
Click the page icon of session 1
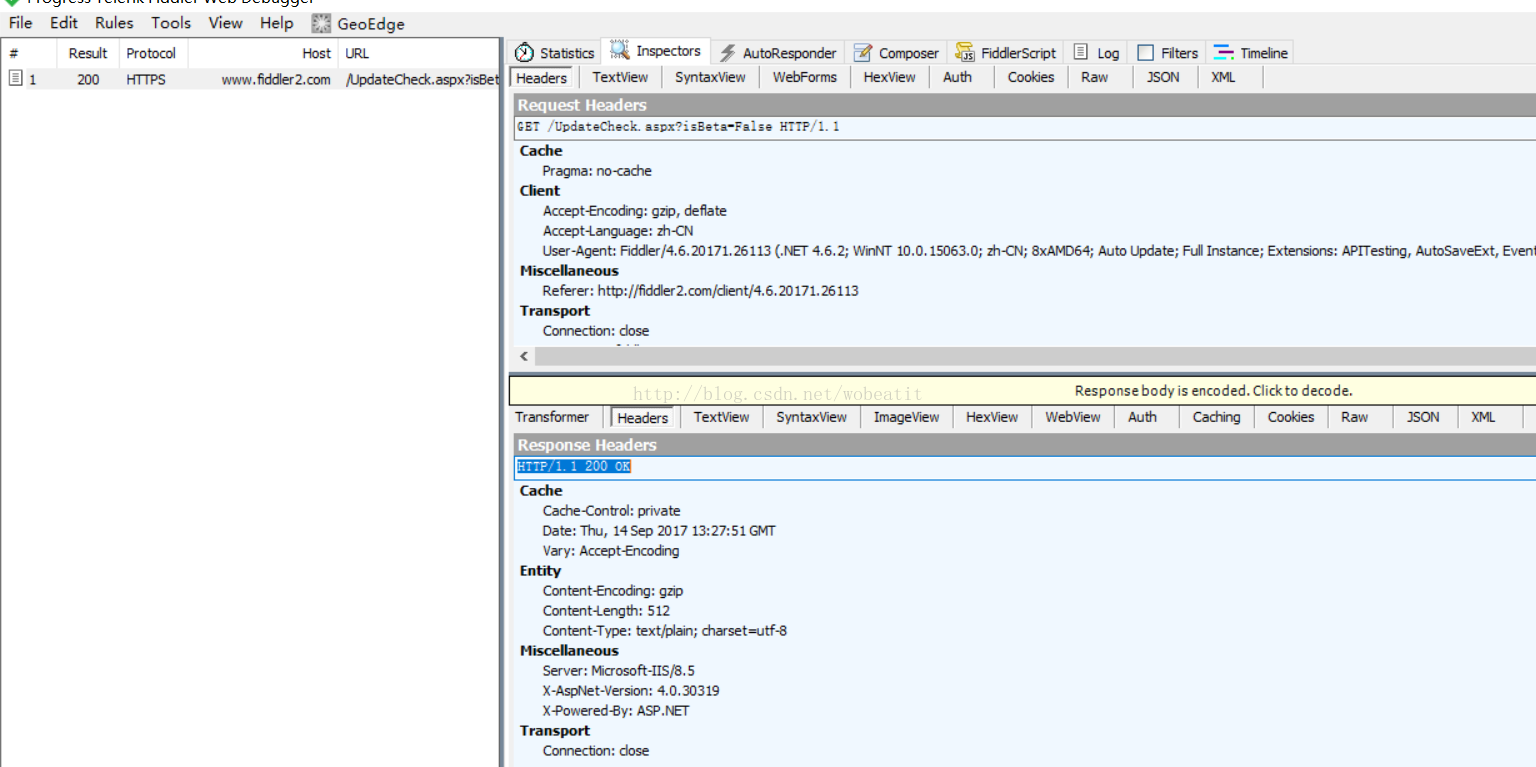click(16, 78)
